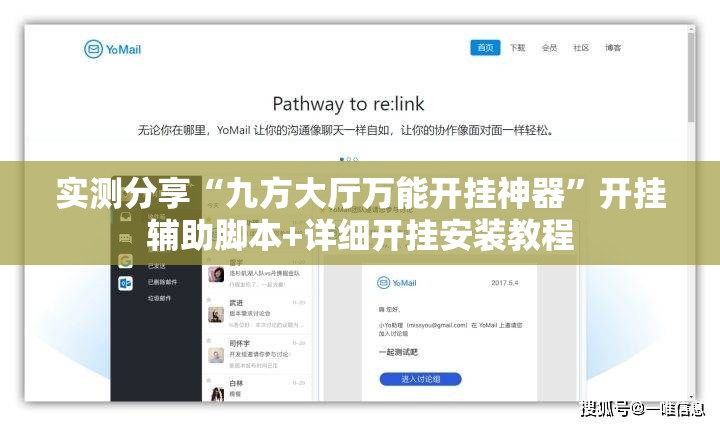Click 白林's avatar thumbnail
The image size is (720, 426).
tap(217, 394)
